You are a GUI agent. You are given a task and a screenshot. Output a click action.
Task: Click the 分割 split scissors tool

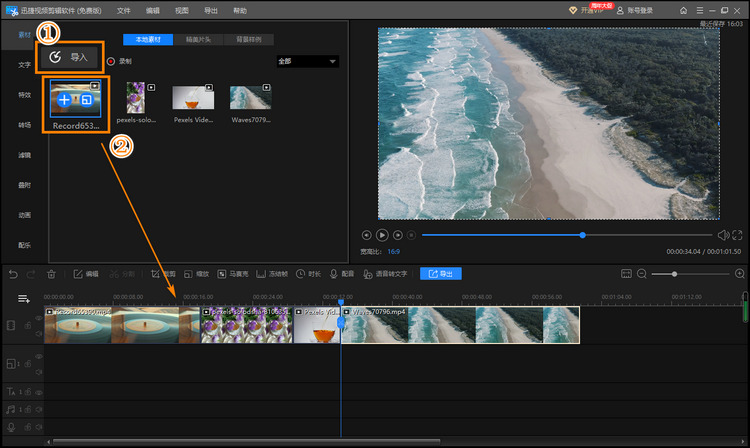122,274
